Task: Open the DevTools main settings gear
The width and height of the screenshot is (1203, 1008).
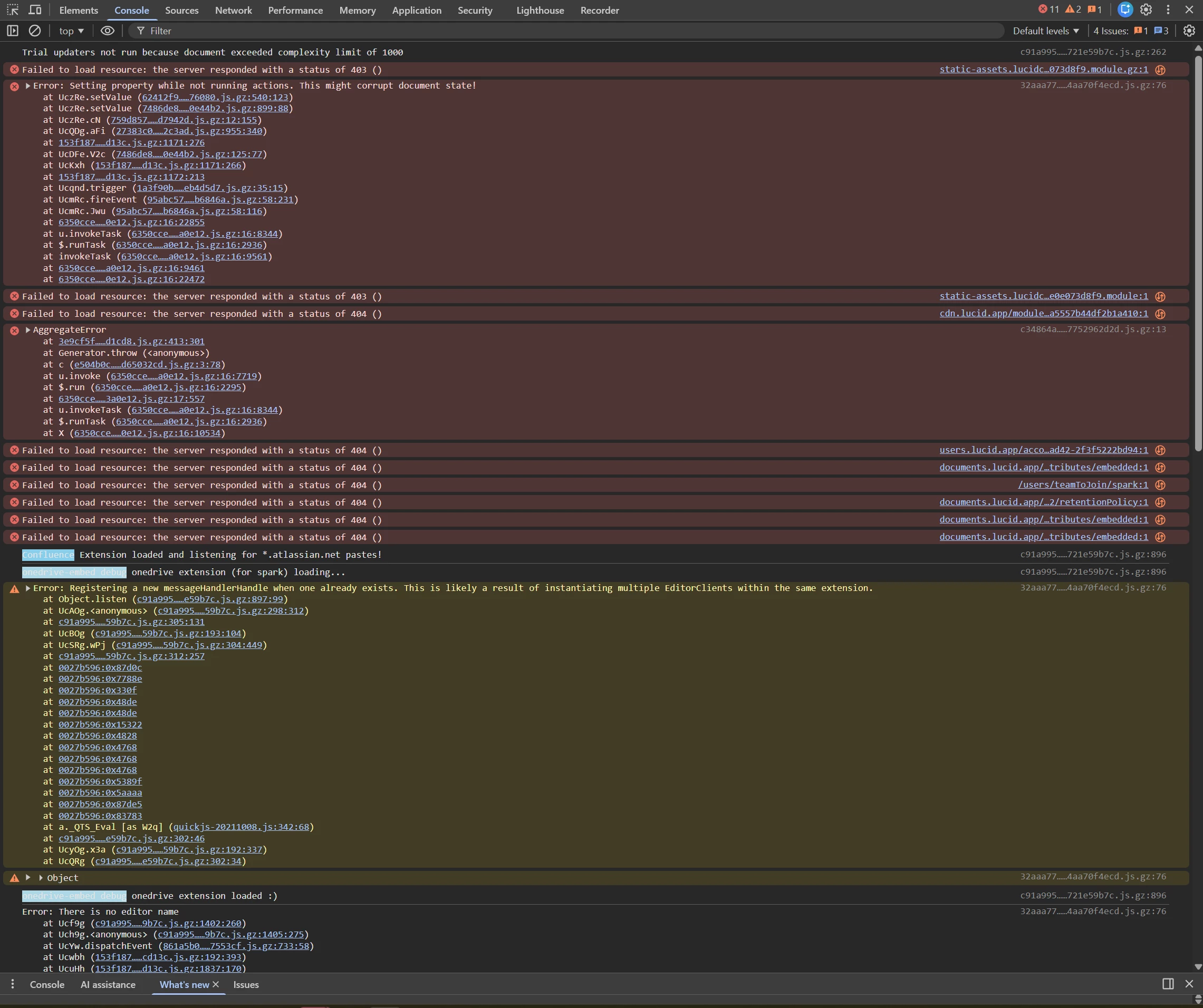Action: (x=1146, y=9)
